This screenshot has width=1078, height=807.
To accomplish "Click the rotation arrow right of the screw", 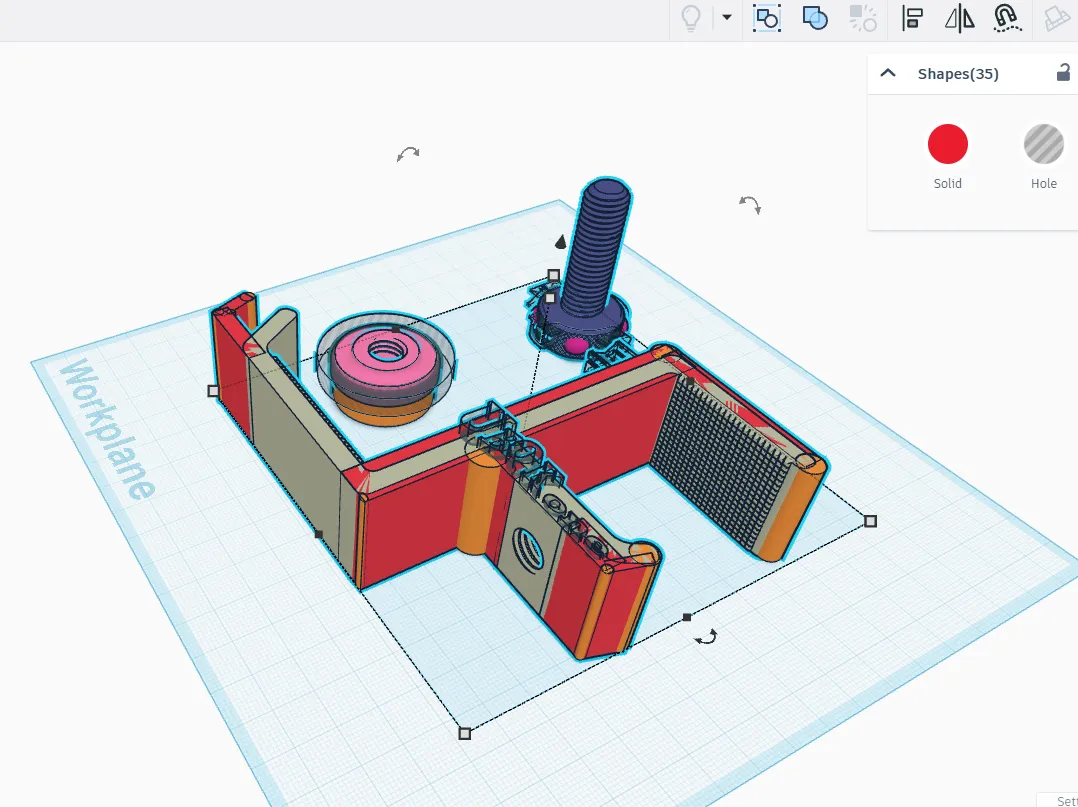I will point(749,204).
